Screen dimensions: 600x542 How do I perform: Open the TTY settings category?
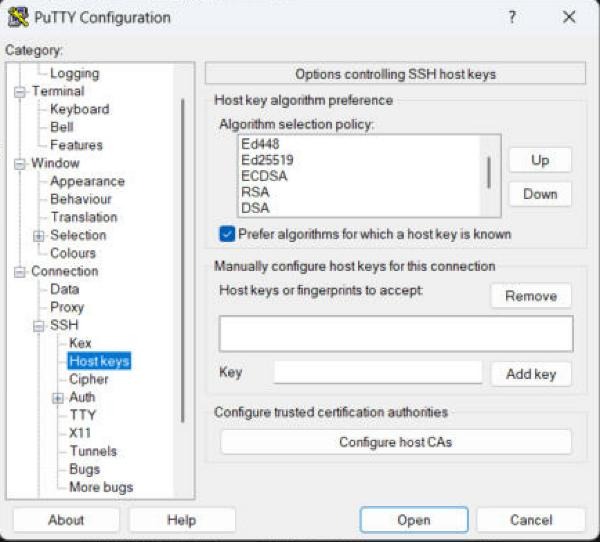82,415
